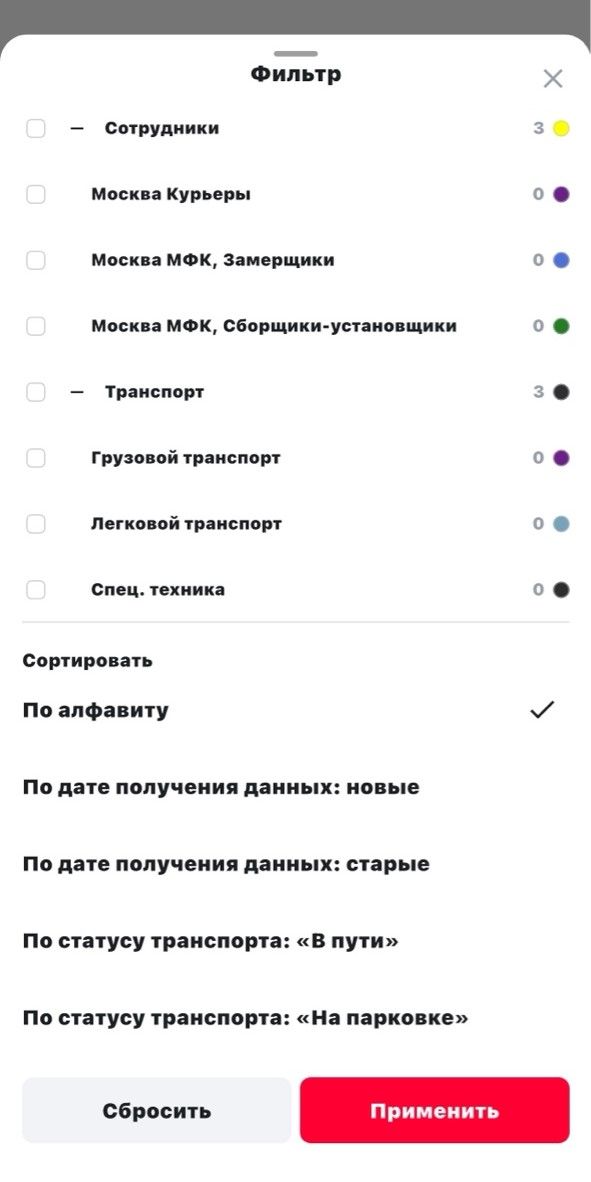Click the checkmark icon next to По алфавиту
Screen dimensions: 591x1182
(x=542, y=710)
